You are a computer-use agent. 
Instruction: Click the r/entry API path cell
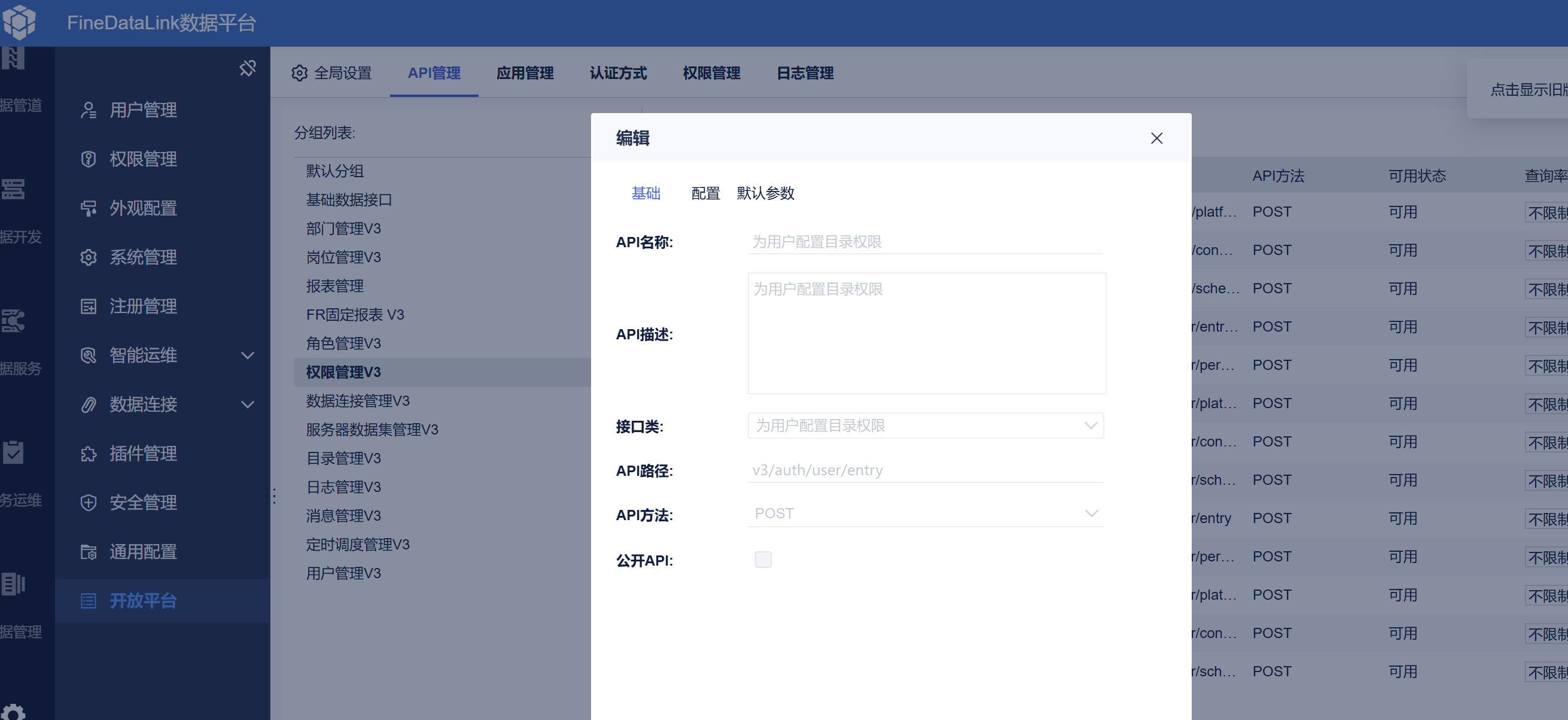(x=1211, y=518)
